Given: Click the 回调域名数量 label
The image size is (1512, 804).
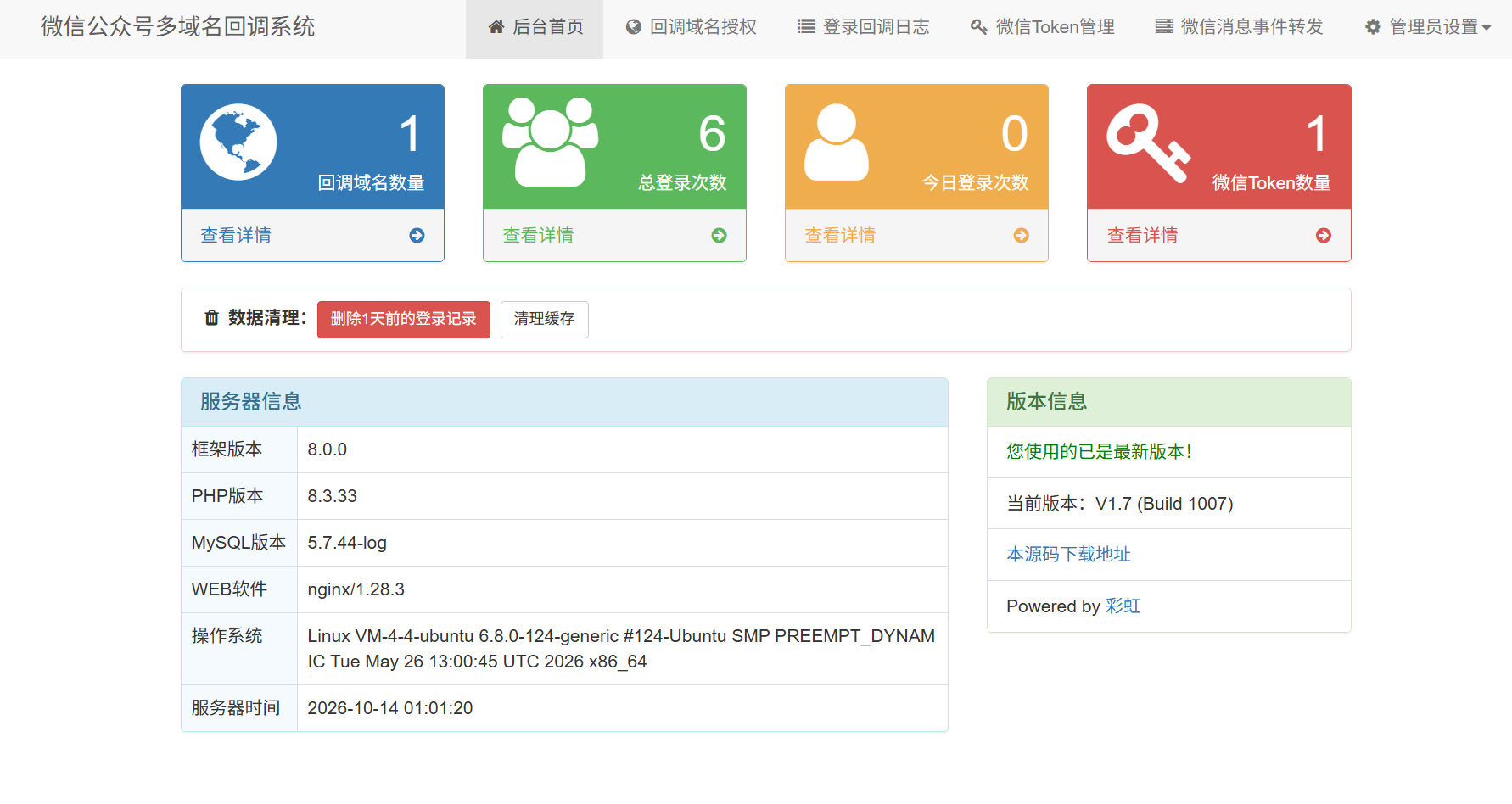Looking at the screenshot, I should [371, 182].
